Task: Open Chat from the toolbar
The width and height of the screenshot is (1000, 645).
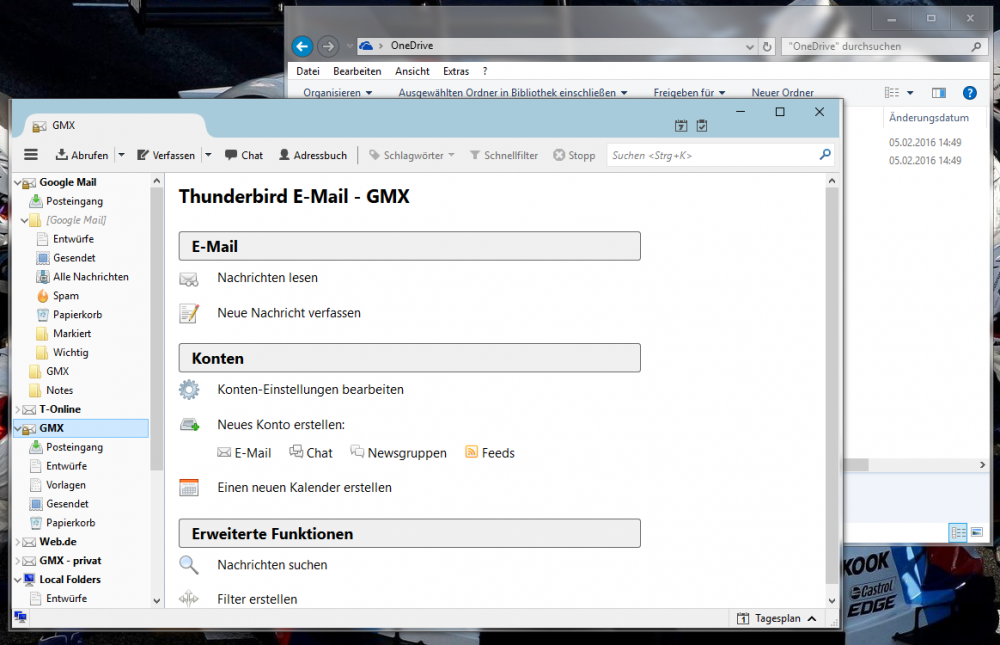Action: [x=244, y=155]
